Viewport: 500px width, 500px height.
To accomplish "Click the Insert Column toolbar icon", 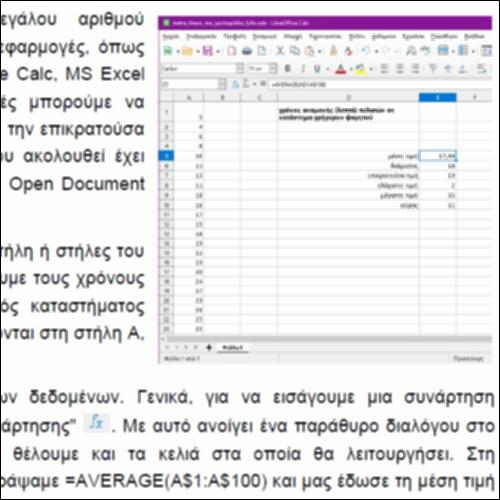I will coord(463,51).
